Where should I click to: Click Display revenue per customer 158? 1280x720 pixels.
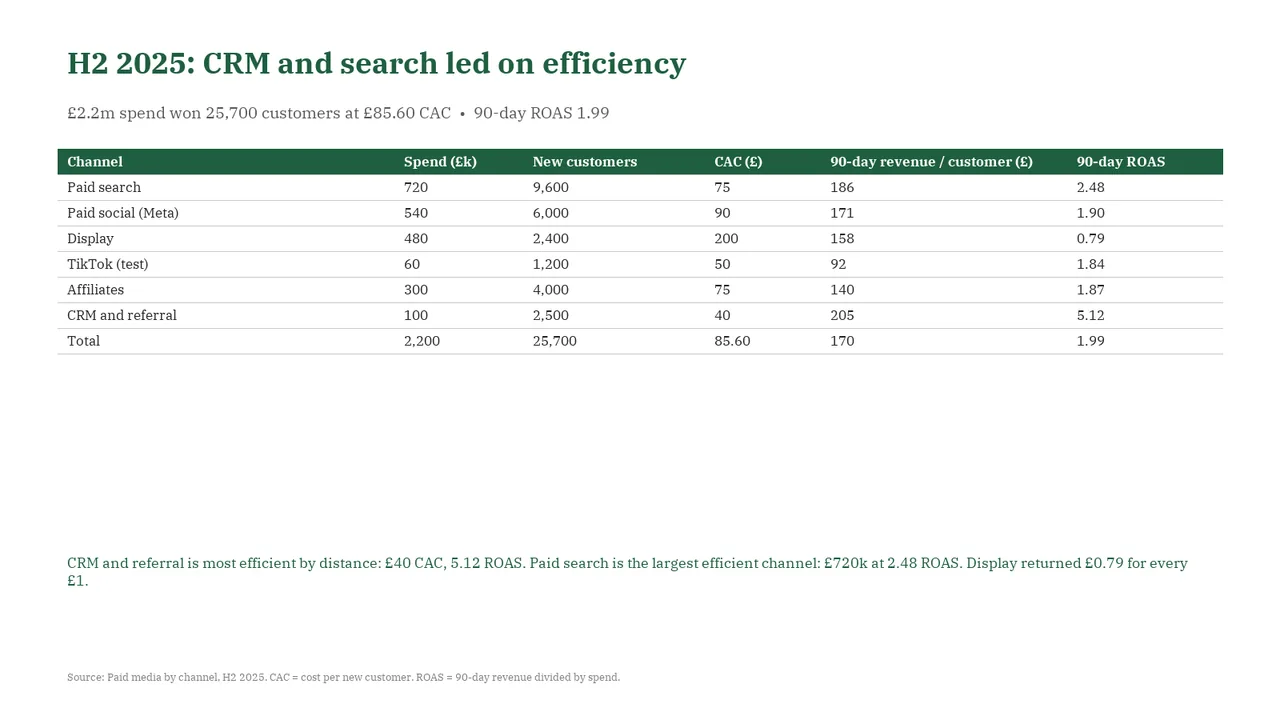842,239
